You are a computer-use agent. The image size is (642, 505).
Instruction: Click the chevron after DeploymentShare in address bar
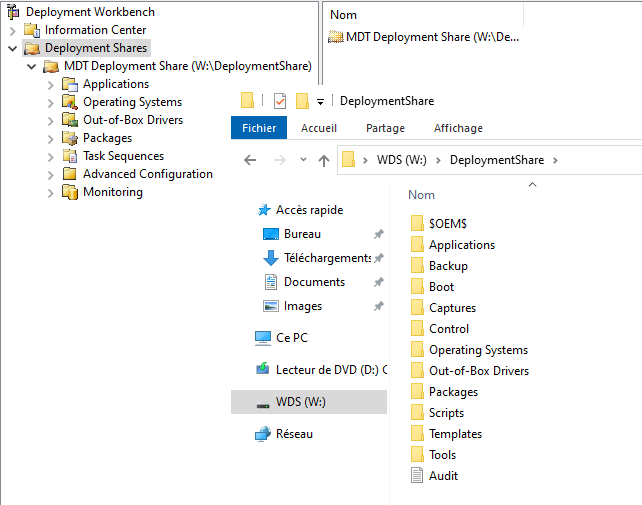555,160
